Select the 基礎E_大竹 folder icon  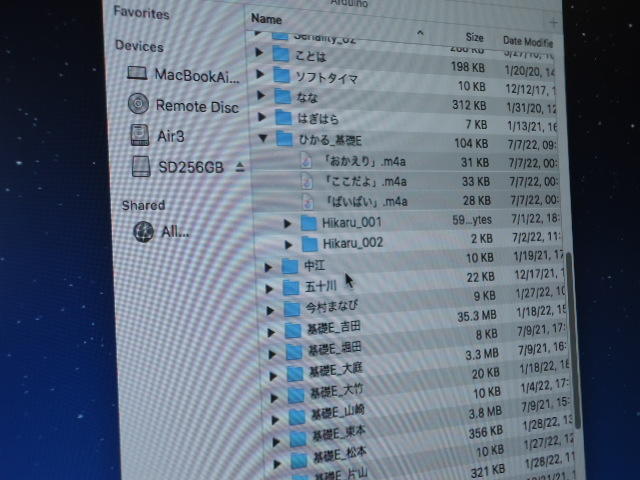point(296,395)
